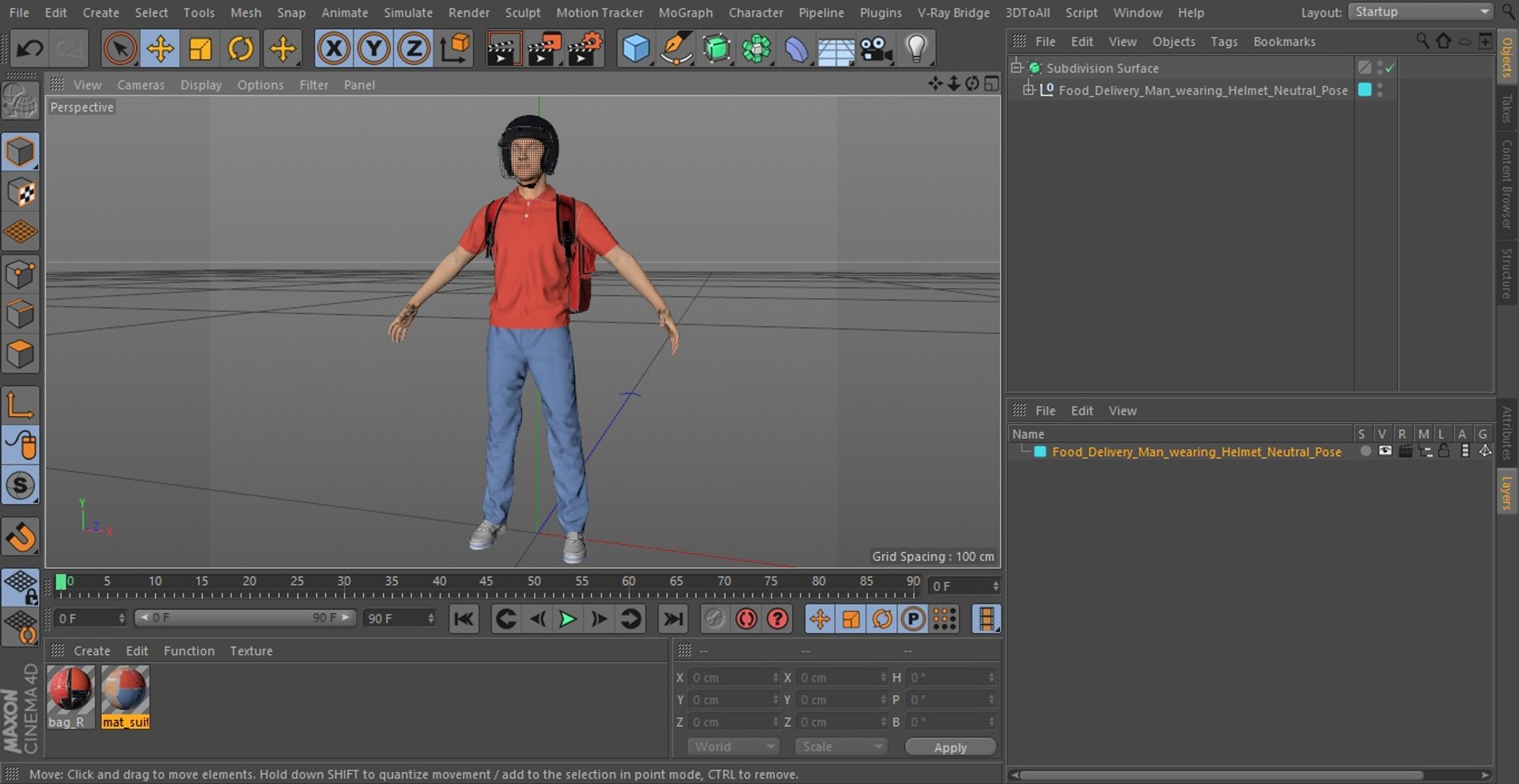Open the Sculpt menu

click(x=523, y=13)
